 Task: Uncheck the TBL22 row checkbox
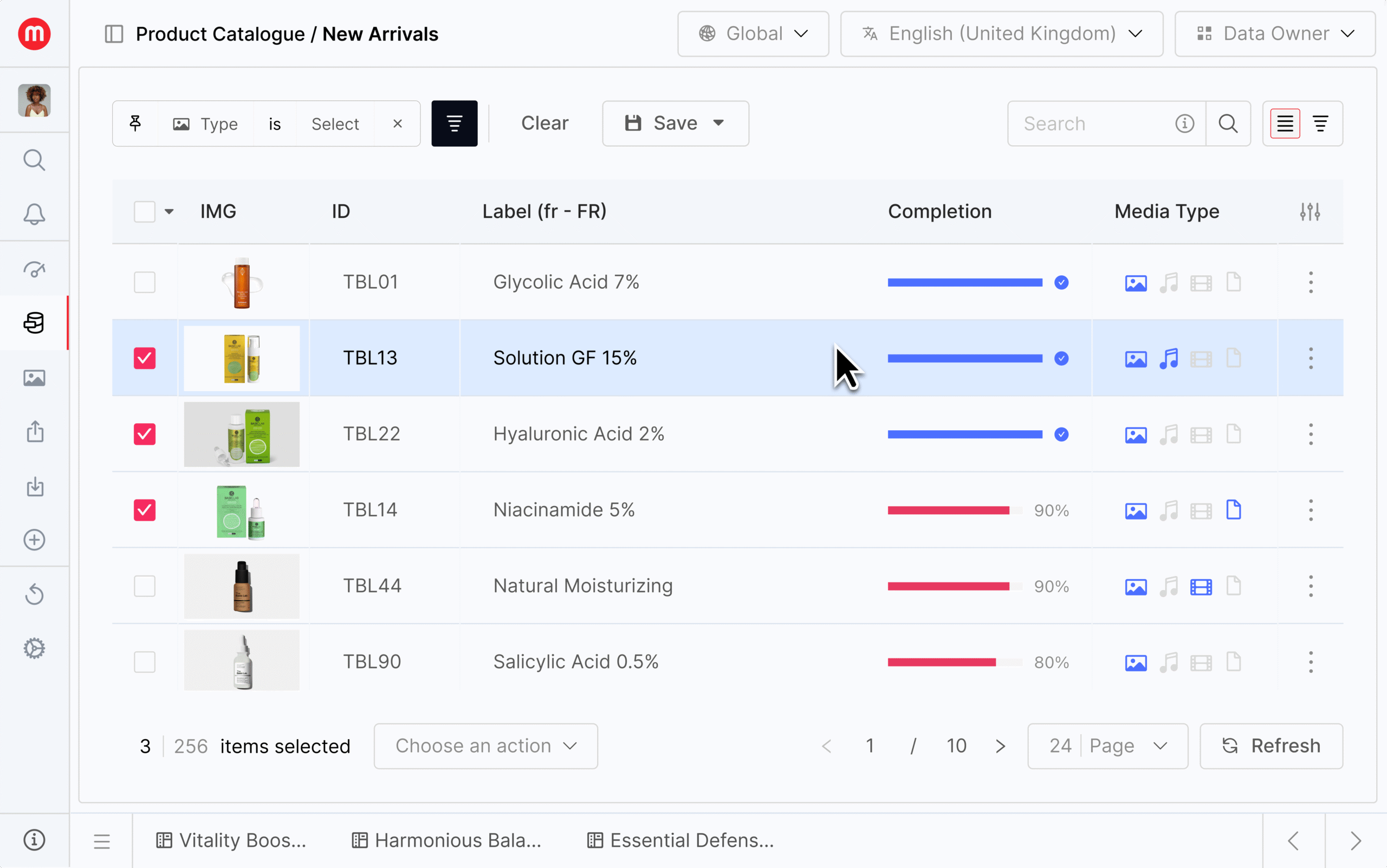tap(145, 434)
